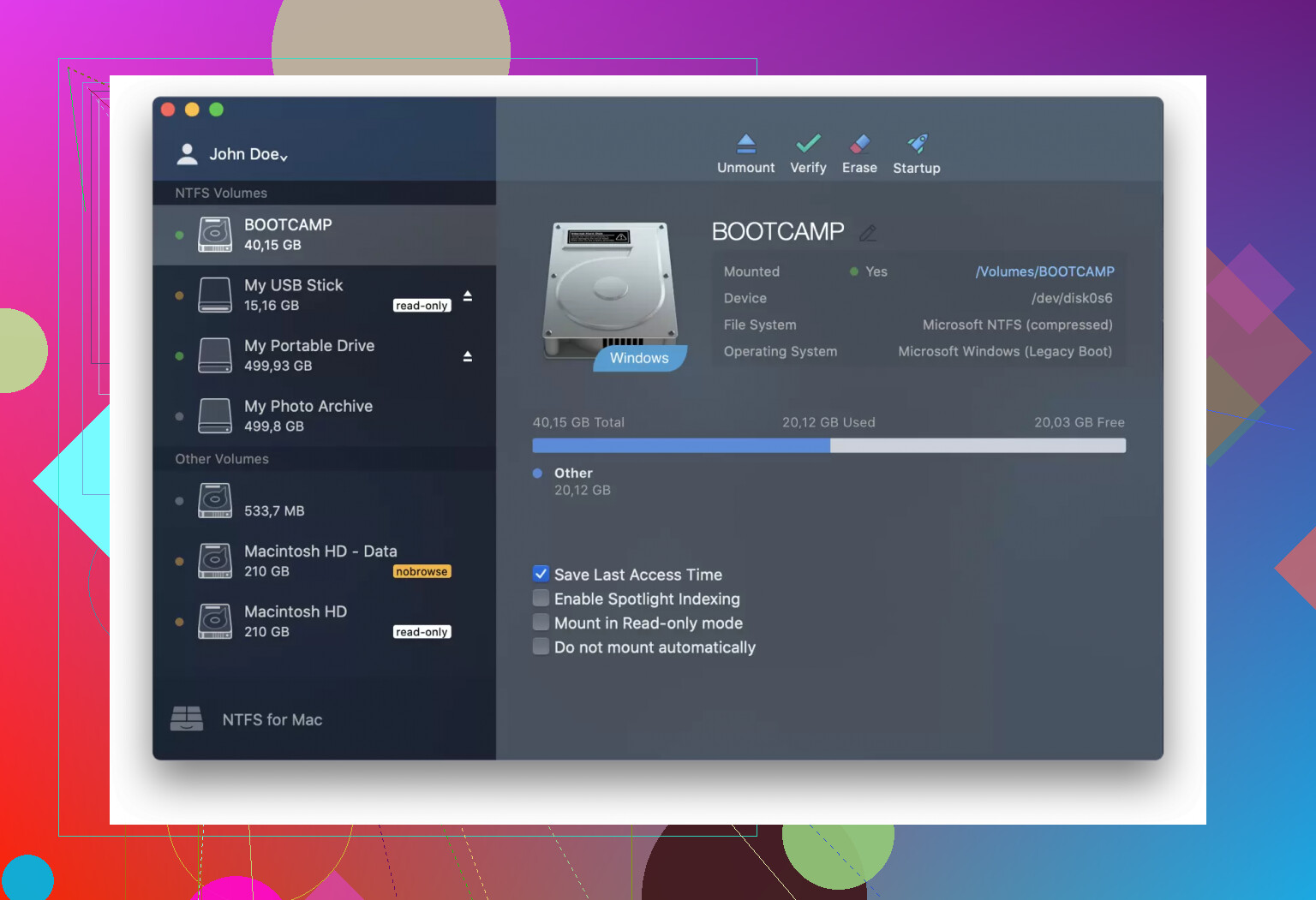Image resolution: width=1316 pixels, height=900 pixels.
Task: Click the Startup rocket icon
Action: 917,144
